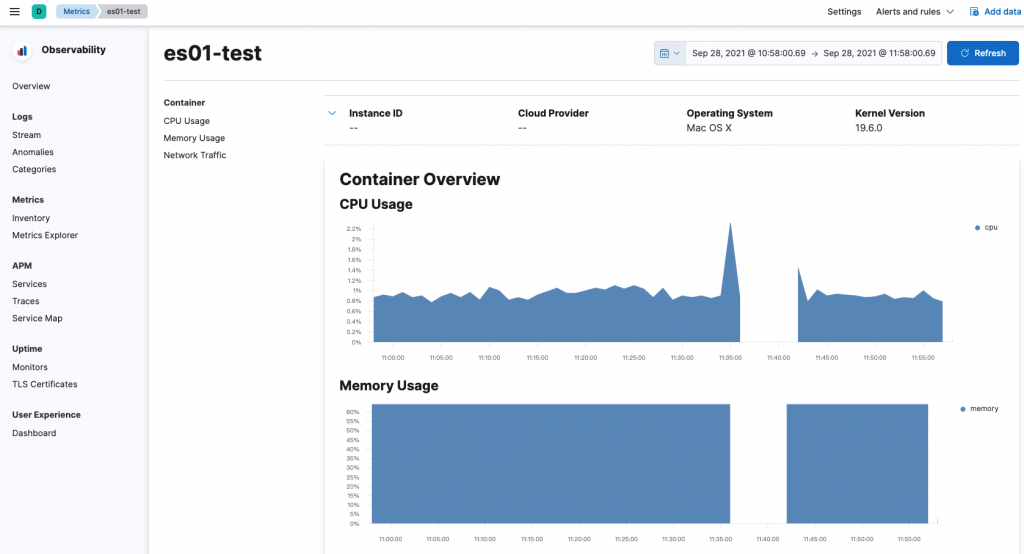Image resolution: width=1024 pixels, height=554 pixels.
Task: Go to Metrics Explorer
Action: (x=45, y=235)
